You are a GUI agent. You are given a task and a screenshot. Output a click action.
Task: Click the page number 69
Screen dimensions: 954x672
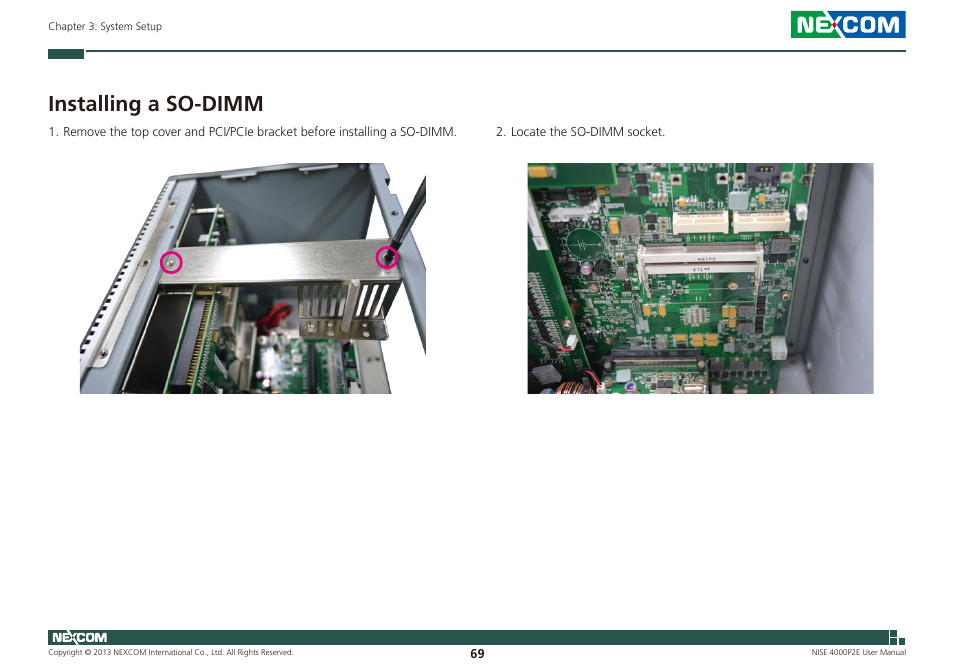[x=477, y=654]
